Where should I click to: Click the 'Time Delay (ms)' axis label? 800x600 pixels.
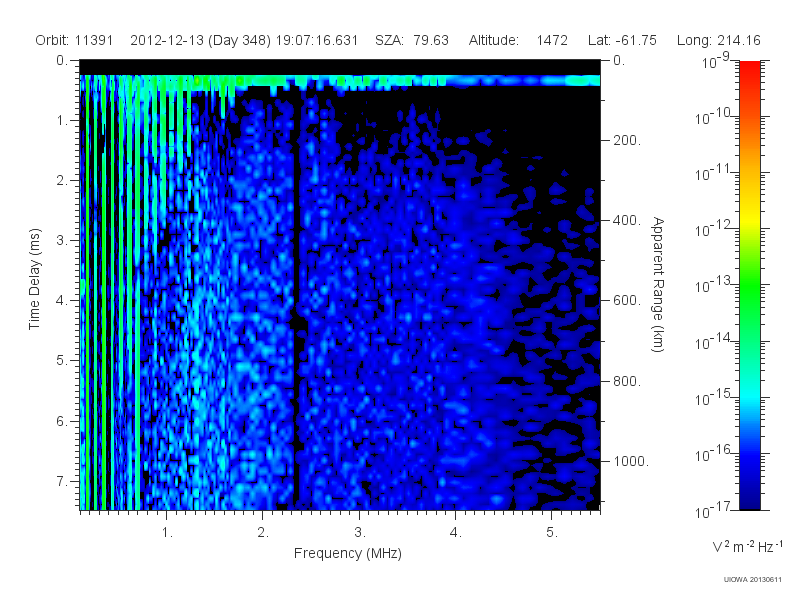pyautogui.click(x=34, y=279)
